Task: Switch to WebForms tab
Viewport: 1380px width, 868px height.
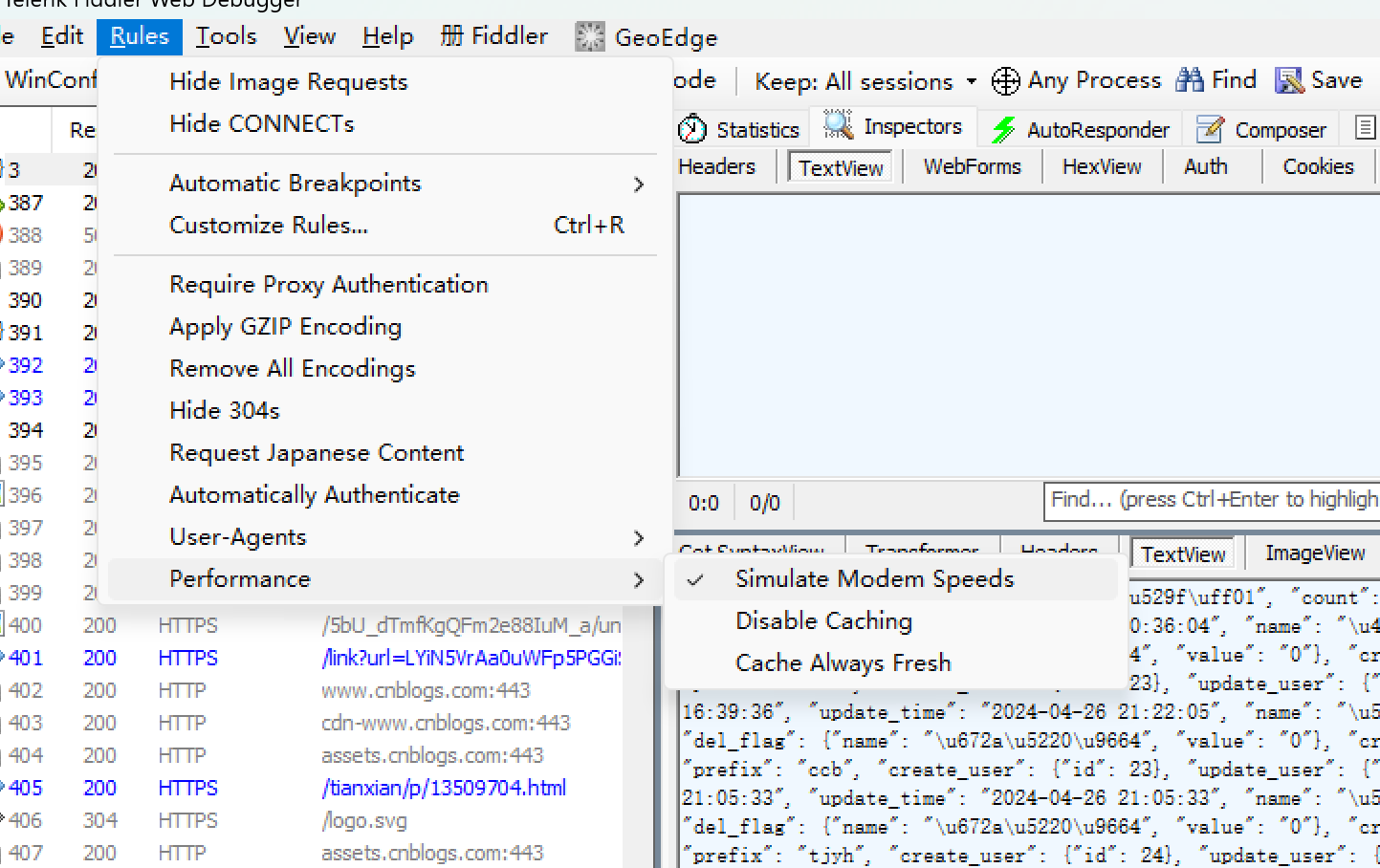Action: tap(972, 166)
